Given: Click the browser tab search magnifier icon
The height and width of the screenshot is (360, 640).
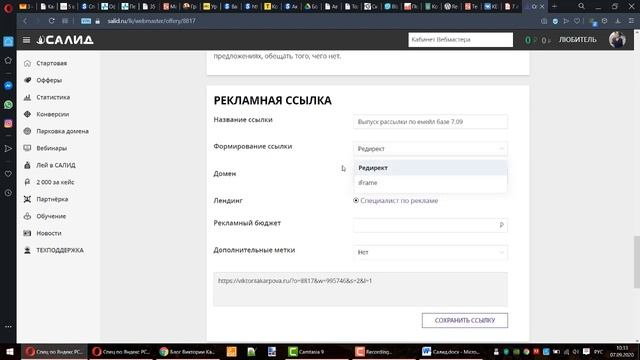Looking at the screenshot, I should coord(582,7).
